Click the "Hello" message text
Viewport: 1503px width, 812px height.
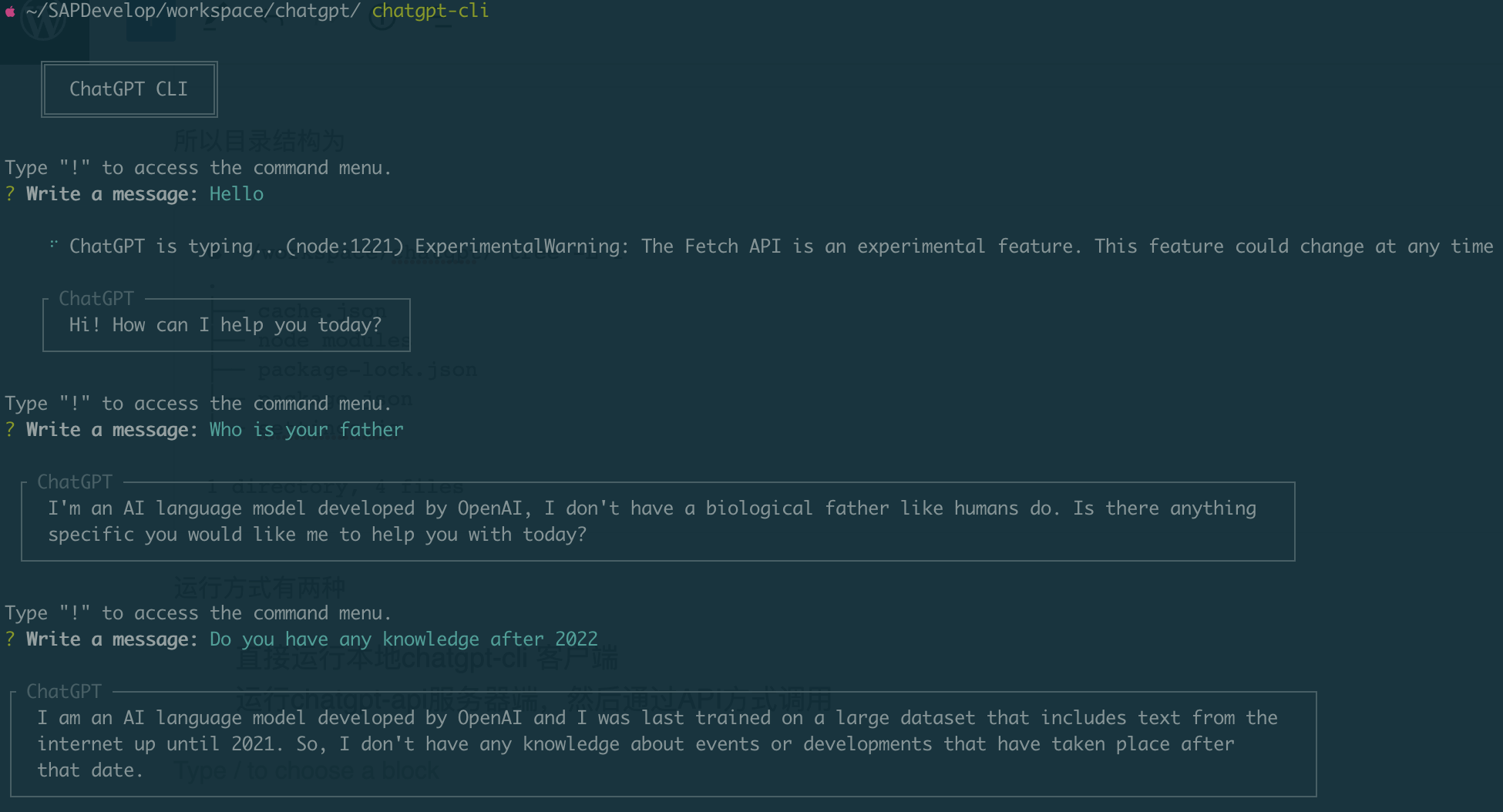(x=237, y=194)
